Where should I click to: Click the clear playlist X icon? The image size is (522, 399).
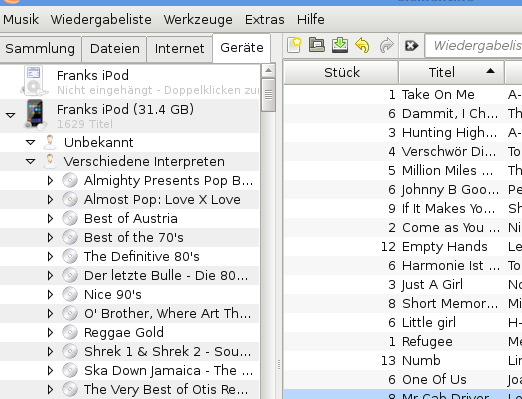pos(411,45)
